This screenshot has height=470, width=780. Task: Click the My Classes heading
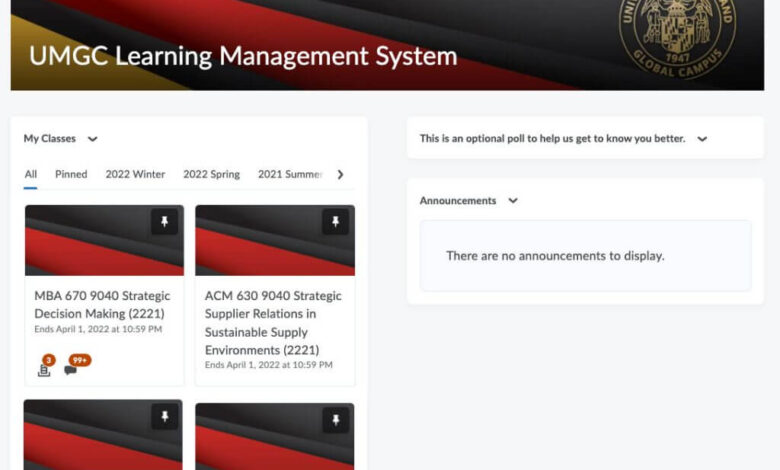(x=50, y=138)
